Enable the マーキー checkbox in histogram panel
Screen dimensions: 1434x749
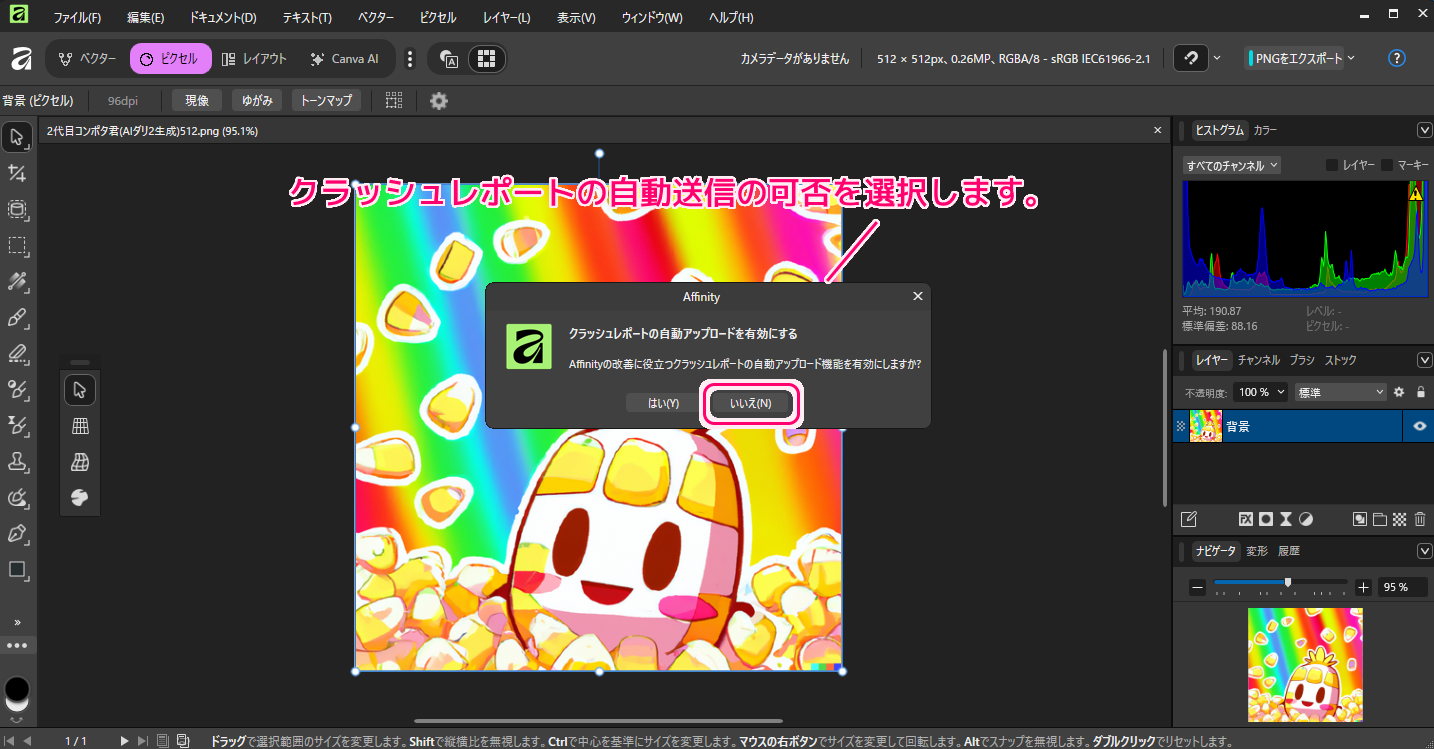1387,165
